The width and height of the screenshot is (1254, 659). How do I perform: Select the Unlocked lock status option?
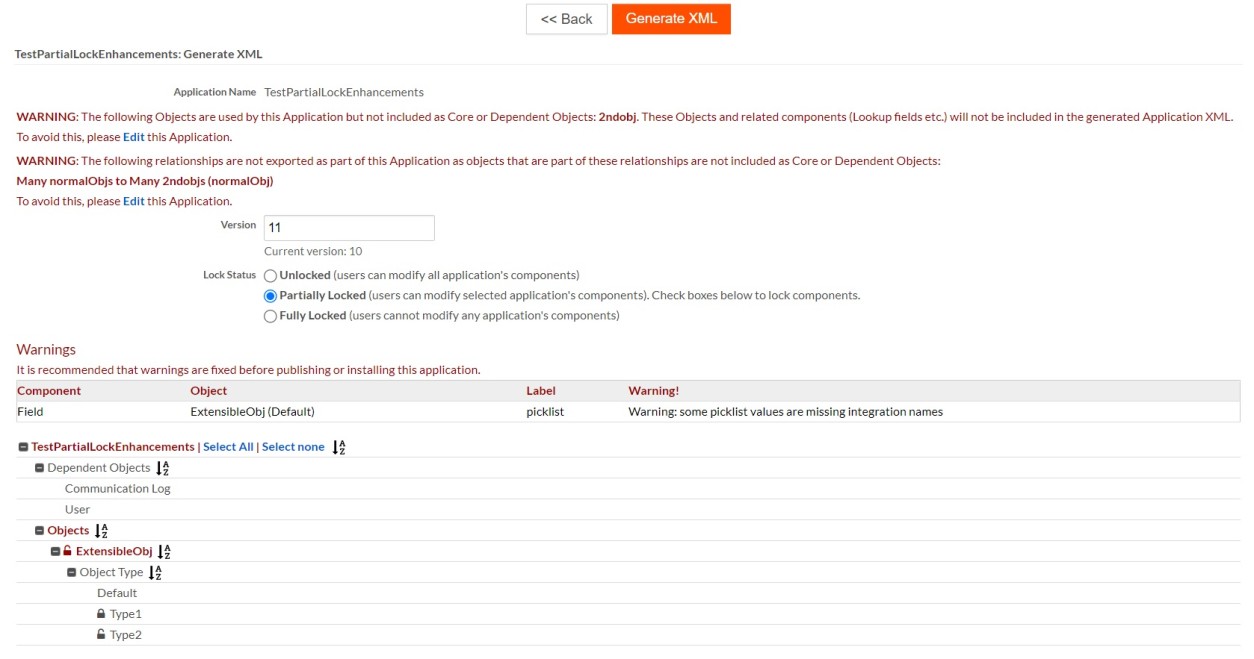tap(270, 275)
